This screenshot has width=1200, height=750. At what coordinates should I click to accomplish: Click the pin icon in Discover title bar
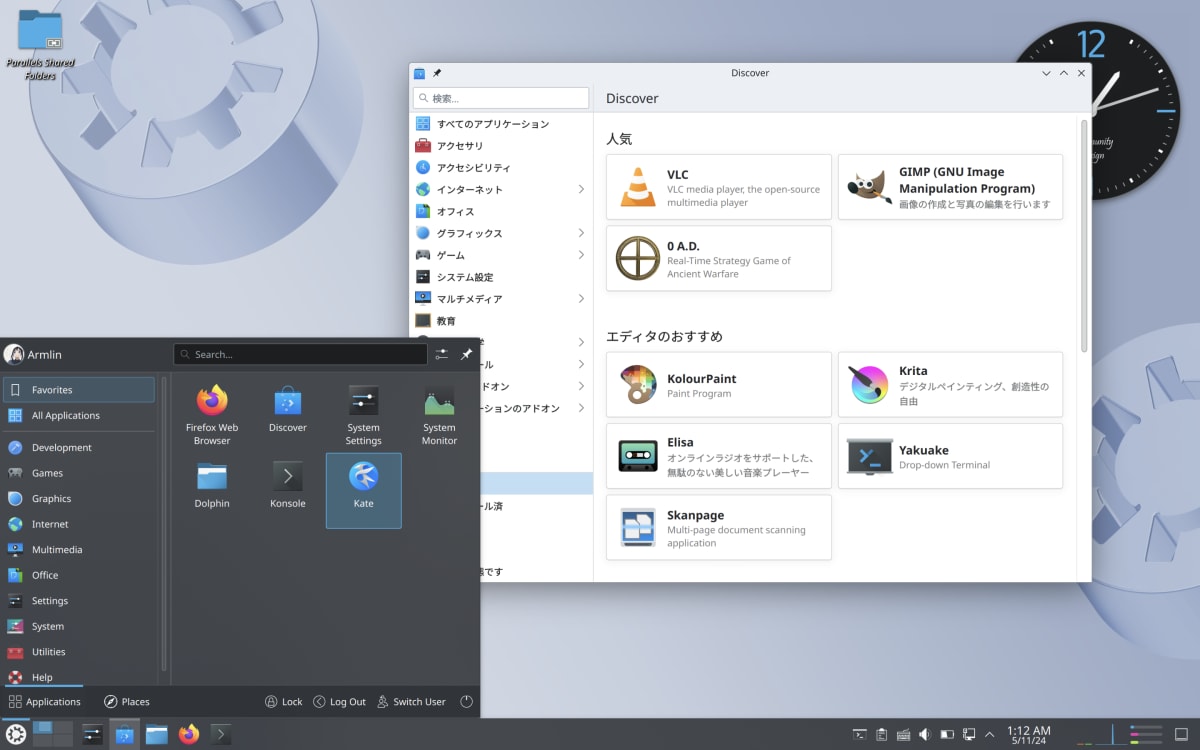pyautogui.click(x=437, y=73)
